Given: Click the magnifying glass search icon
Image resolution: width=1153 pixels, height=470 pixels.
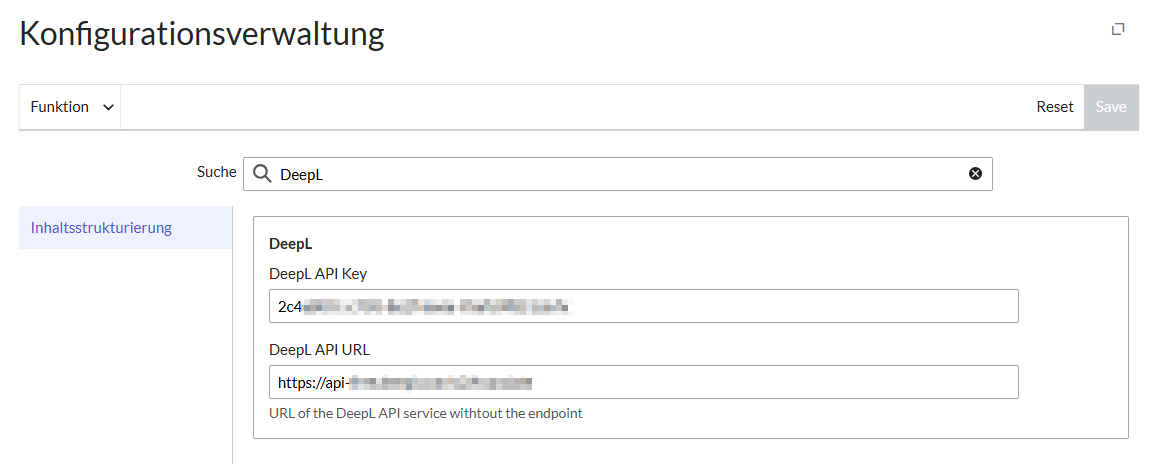Looking at the screenshot, I should tap(262, 174).
